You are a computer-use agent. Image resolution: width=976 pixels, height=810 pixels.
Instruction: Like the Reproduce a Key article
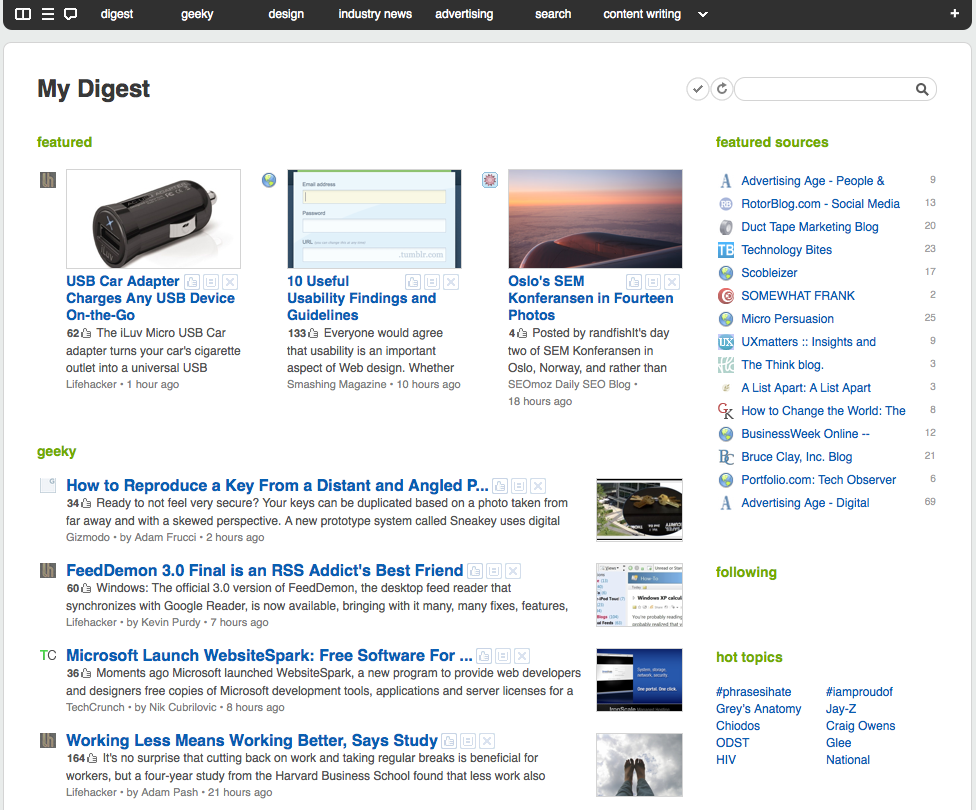[500, 486]
